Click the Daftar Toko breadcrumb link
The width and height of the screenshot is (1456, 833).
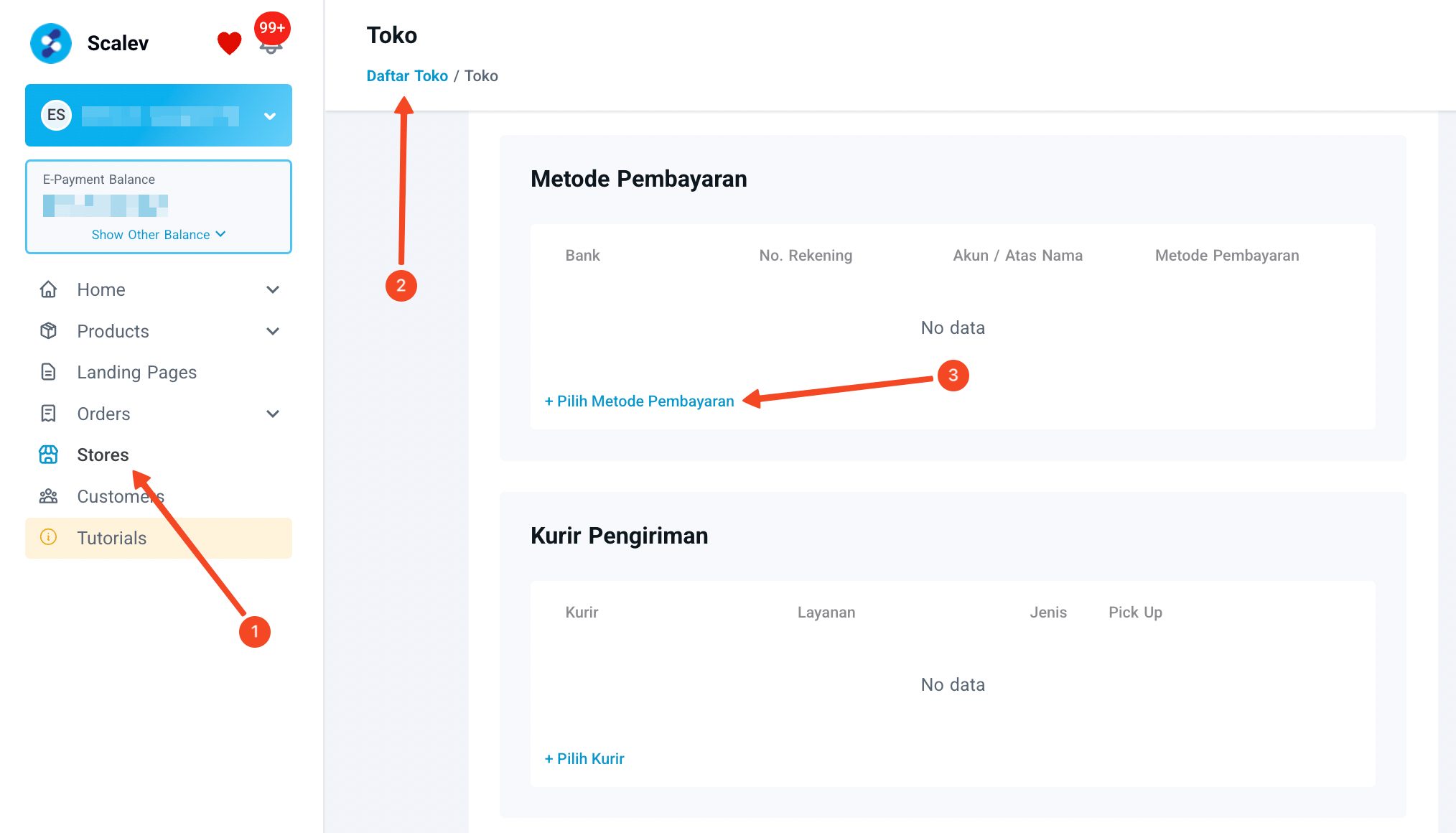[406, 75]
